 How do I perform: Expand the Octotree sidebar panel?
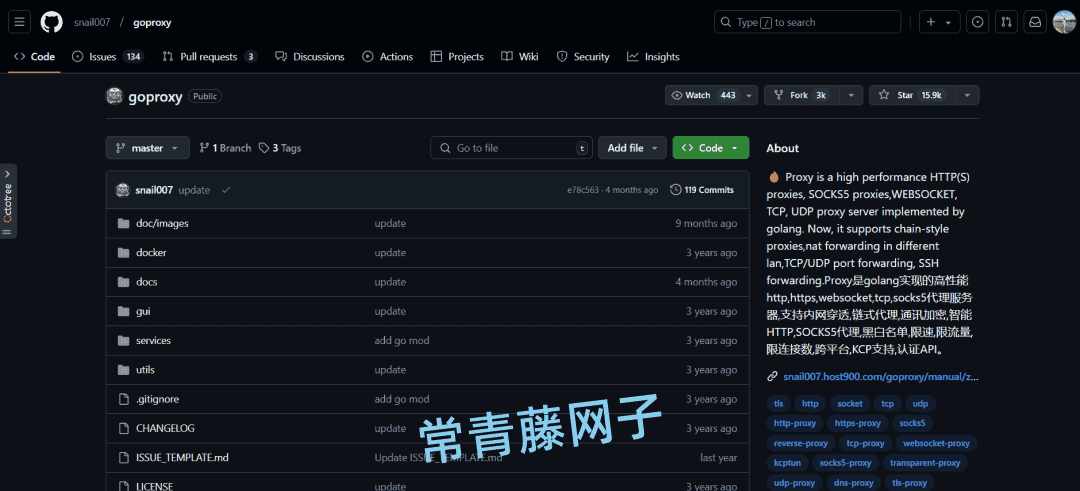(8, 201)
